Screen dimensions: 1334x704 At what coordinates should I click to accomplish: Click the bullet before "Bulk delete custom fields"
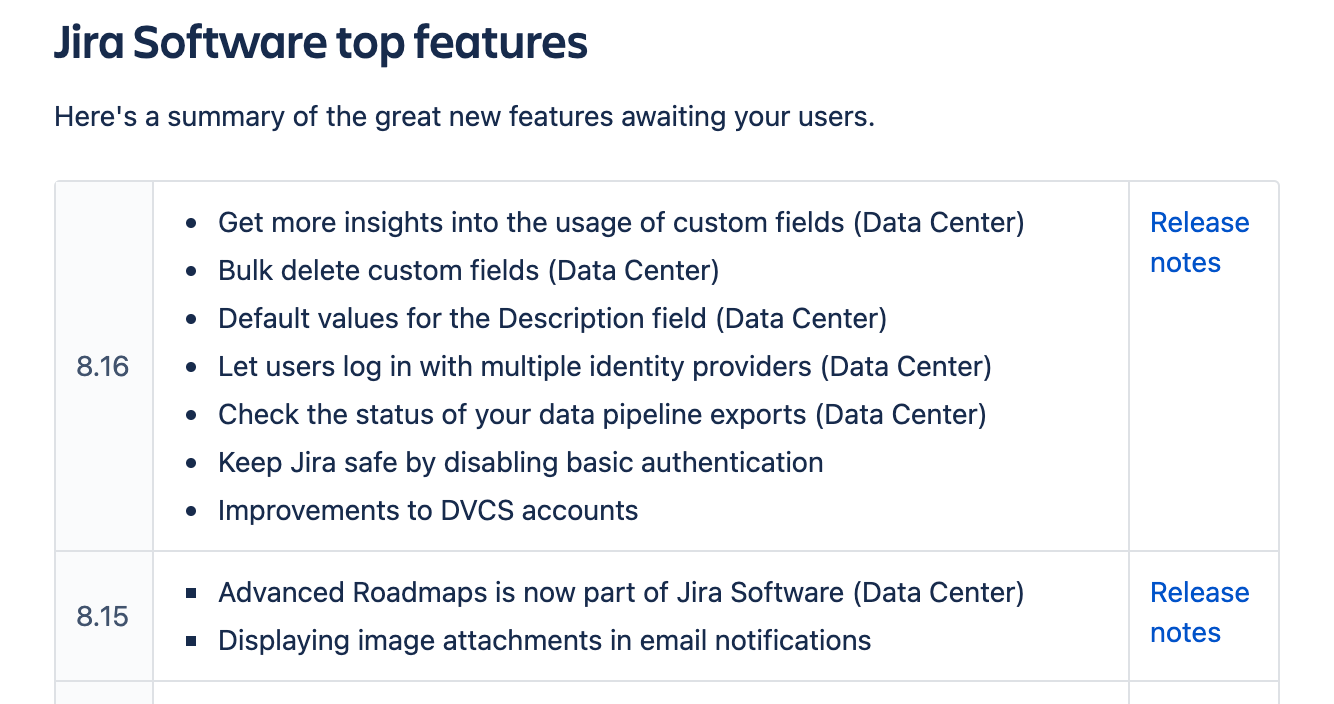(x=191, y=271)
